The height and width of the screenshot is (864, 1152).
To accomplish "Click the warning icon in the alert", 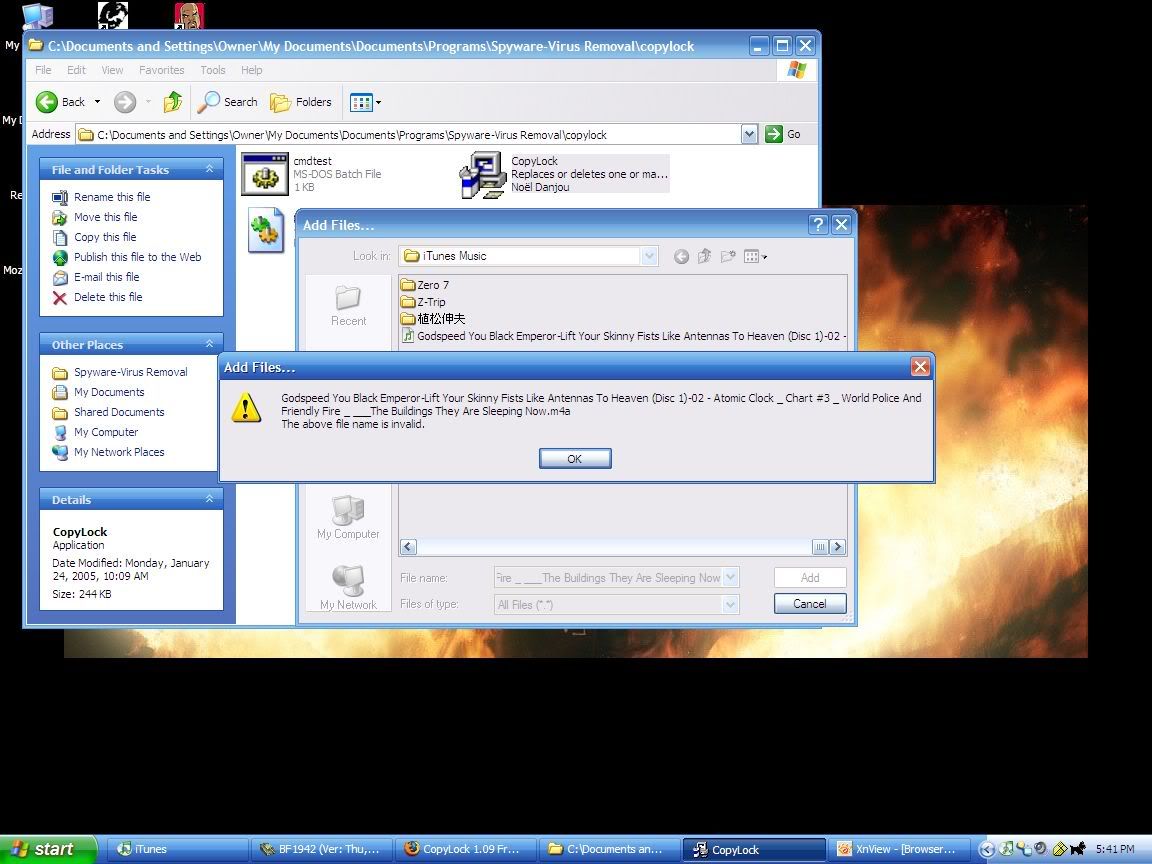I will click(246, 407).
